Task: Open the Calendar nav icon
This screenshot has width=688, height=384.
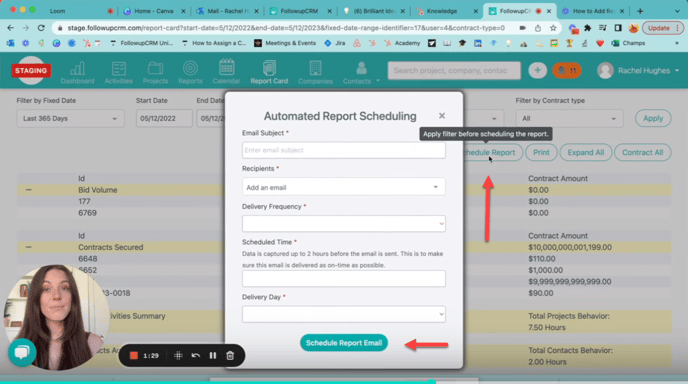Action: click(226, 72)
